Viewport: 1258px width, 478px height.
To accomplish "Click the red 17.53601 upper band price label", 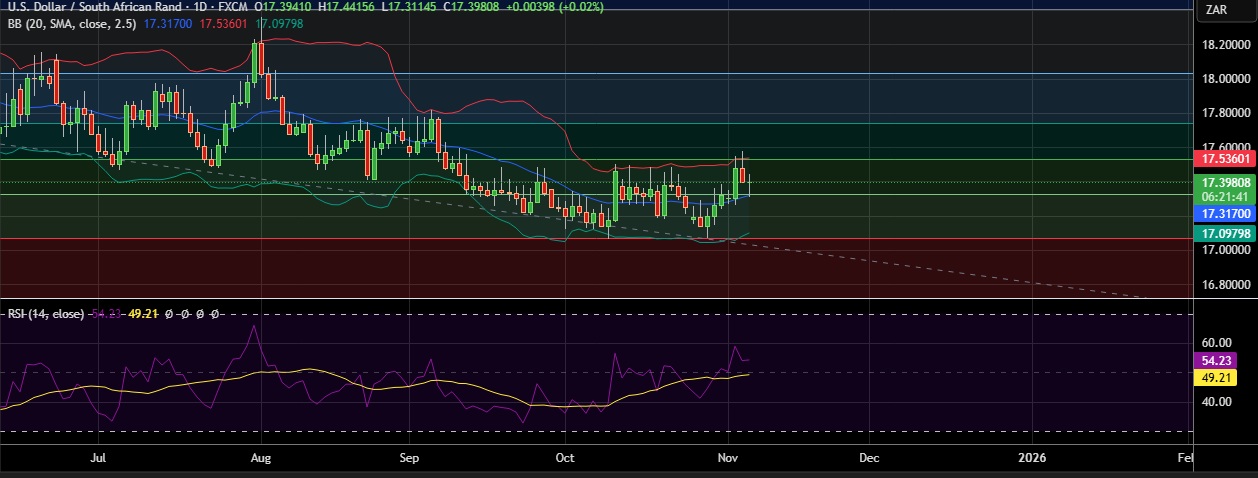I will click(1225, 159).
